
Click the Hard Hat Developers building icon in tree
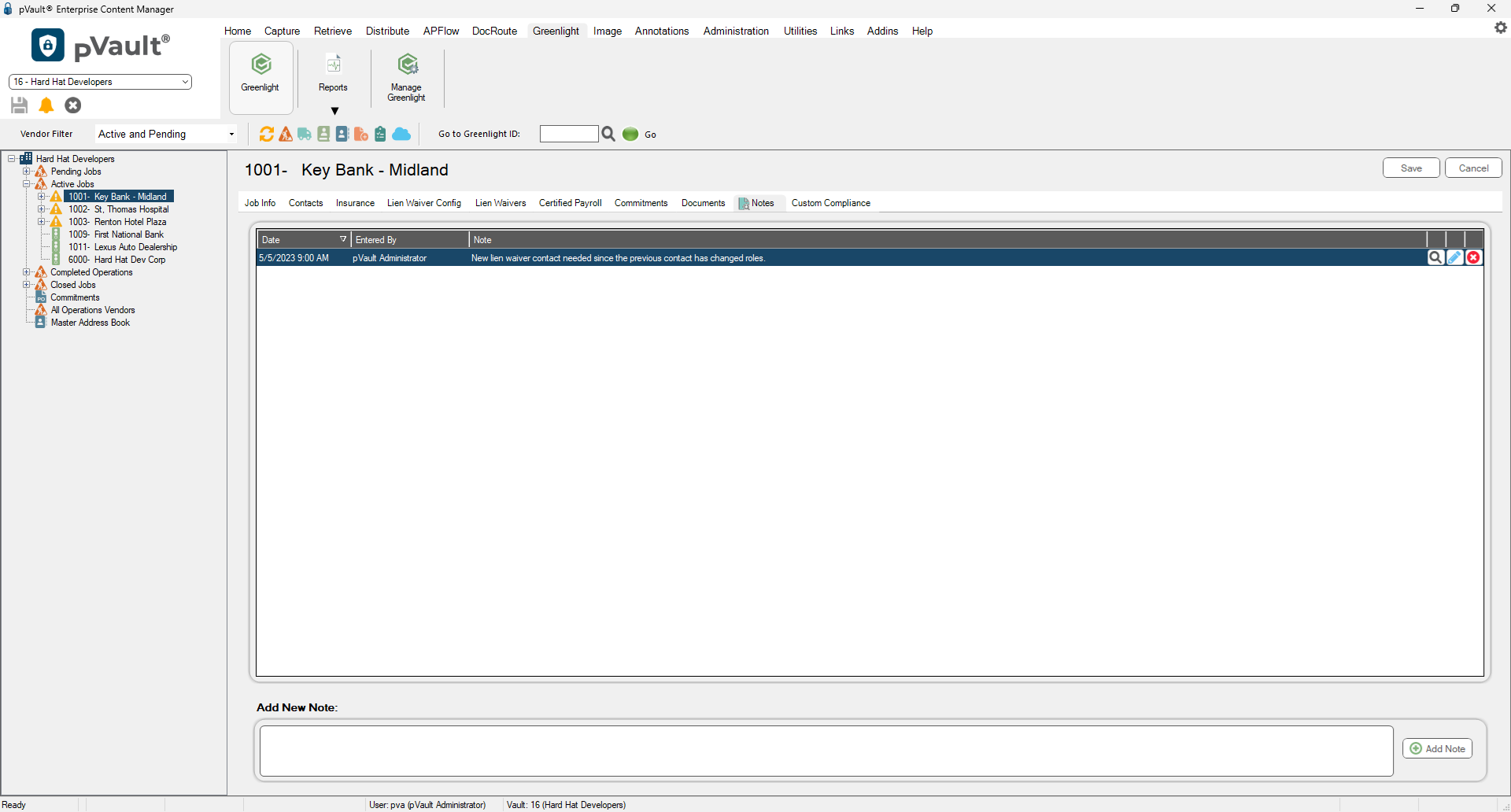coord(26,158)
